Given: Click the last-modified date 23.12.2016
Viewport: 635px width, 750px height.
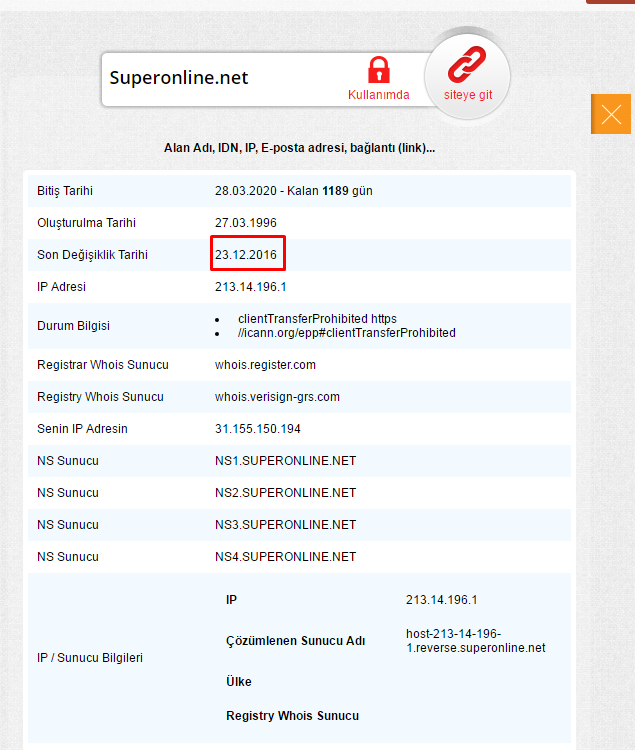Looking at the screenshot, I should 246,255.
